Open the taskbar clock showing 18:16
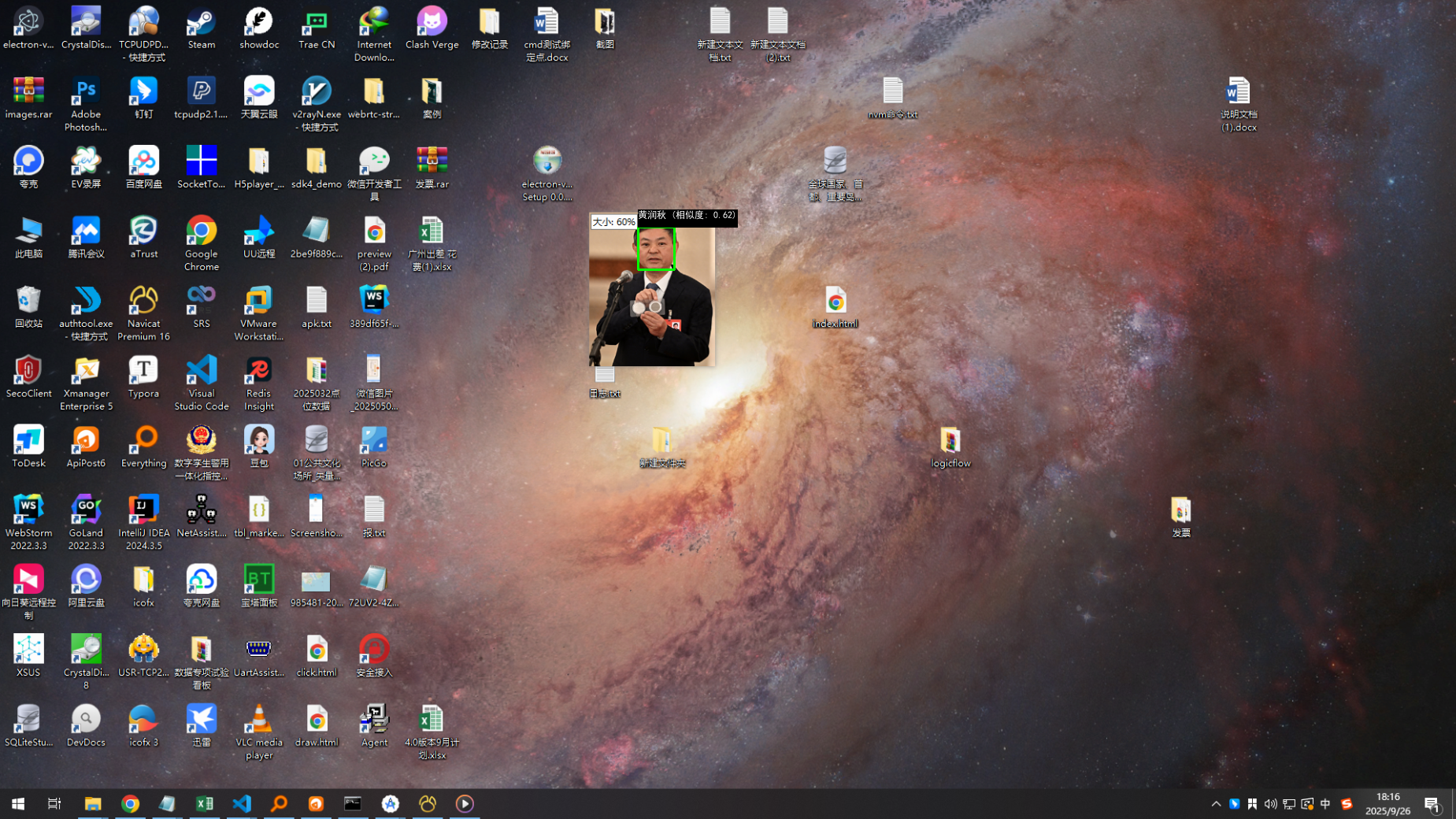This screenshot has width=1456, height=819. (x=1387, y=803)
